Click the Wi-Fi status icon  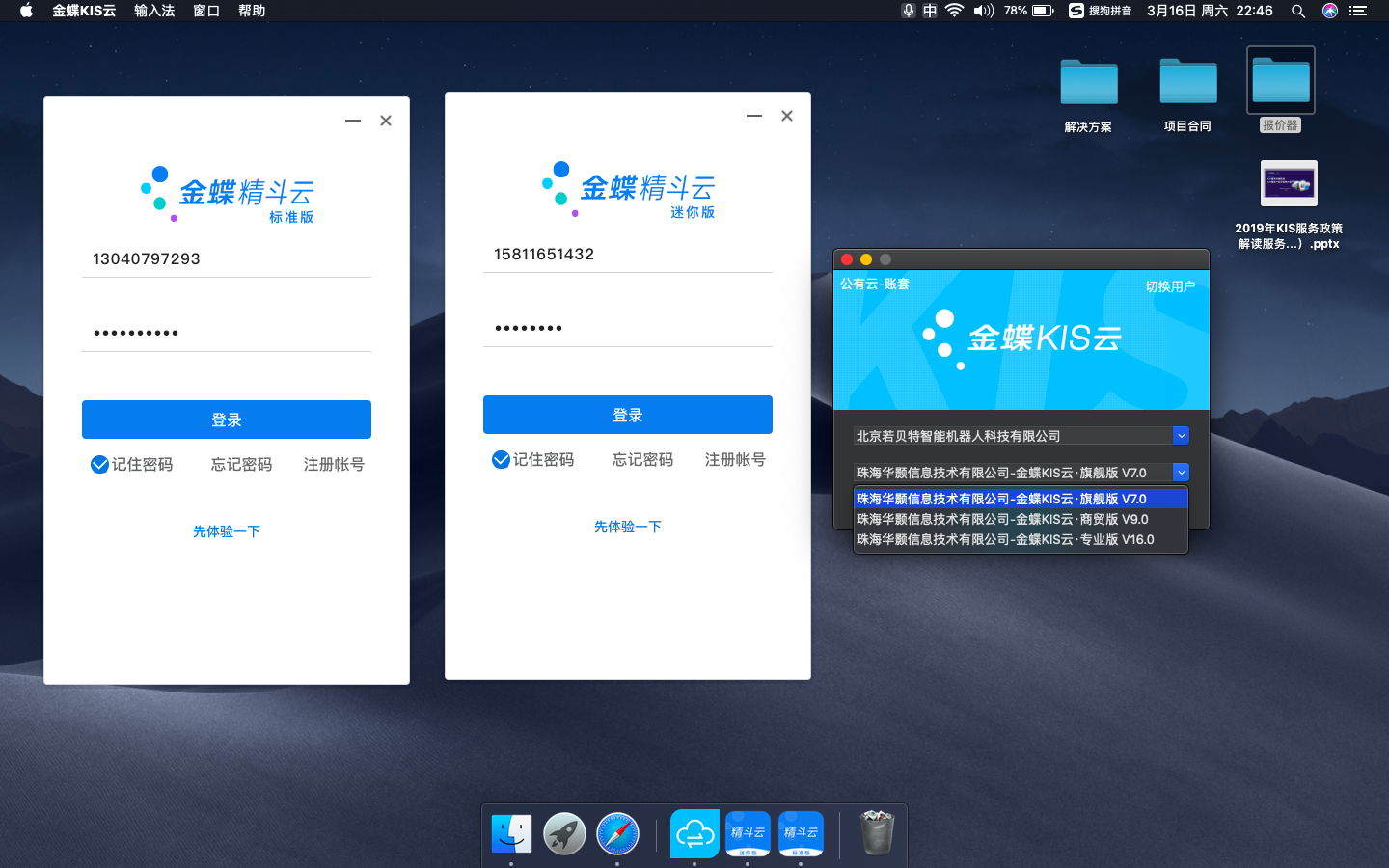(954, 11)
